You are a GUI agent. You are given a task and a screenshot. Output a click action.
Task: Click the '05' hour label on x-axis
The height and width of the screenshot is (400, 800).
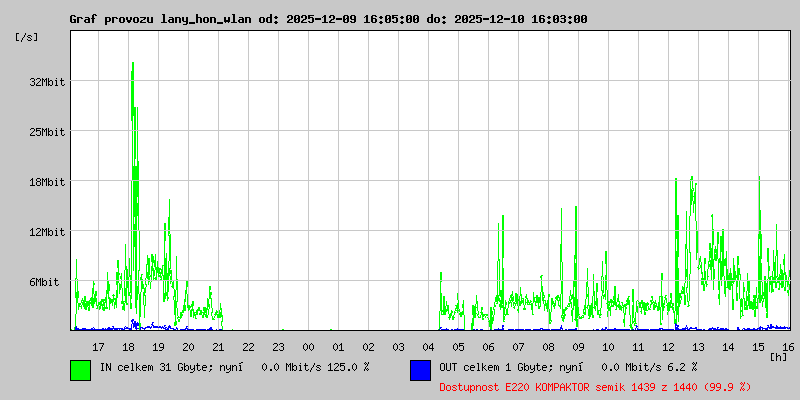tap(458, 347)
